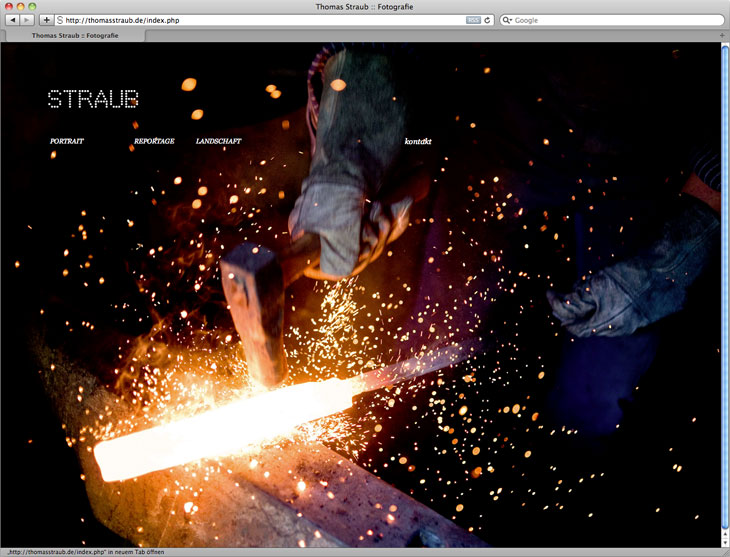Select the Thomas Straub :: Fotografie tab
The width and height of the screenshot is (730, 557).
[x=75, y=35]
